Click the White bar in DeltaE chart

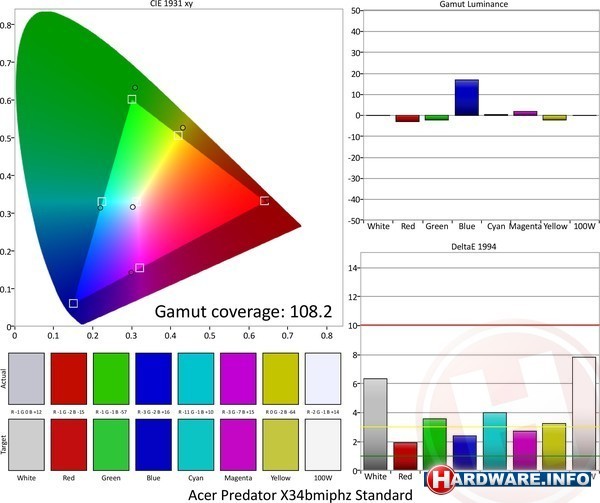tap(375, 424)
